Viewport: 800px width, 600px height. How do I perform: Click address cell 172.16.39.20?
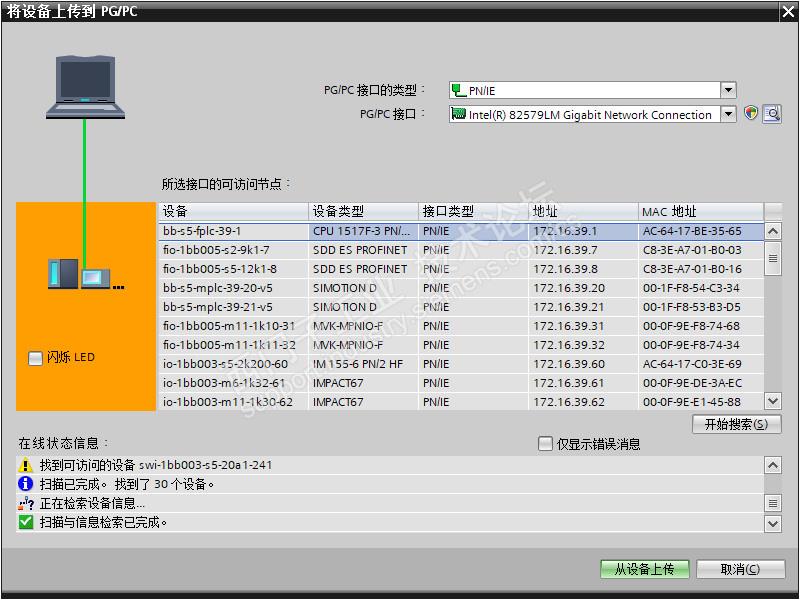click(583, 288)
